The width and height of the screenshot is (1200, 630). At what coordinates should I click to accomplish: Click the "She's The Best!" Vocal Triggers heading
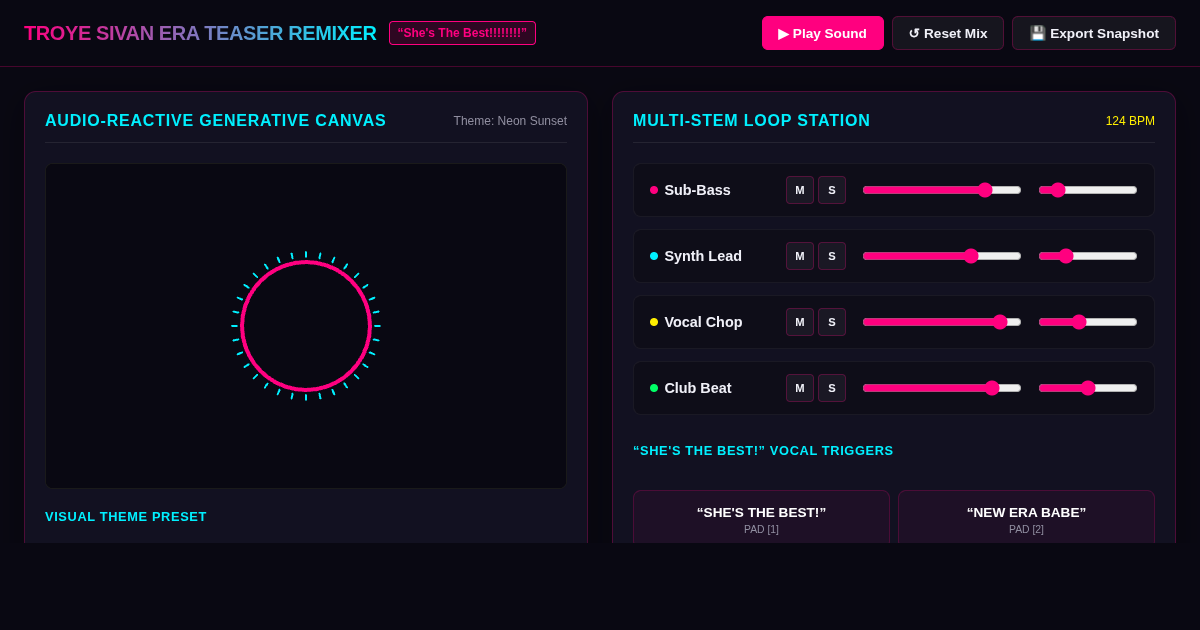(763, 451)
